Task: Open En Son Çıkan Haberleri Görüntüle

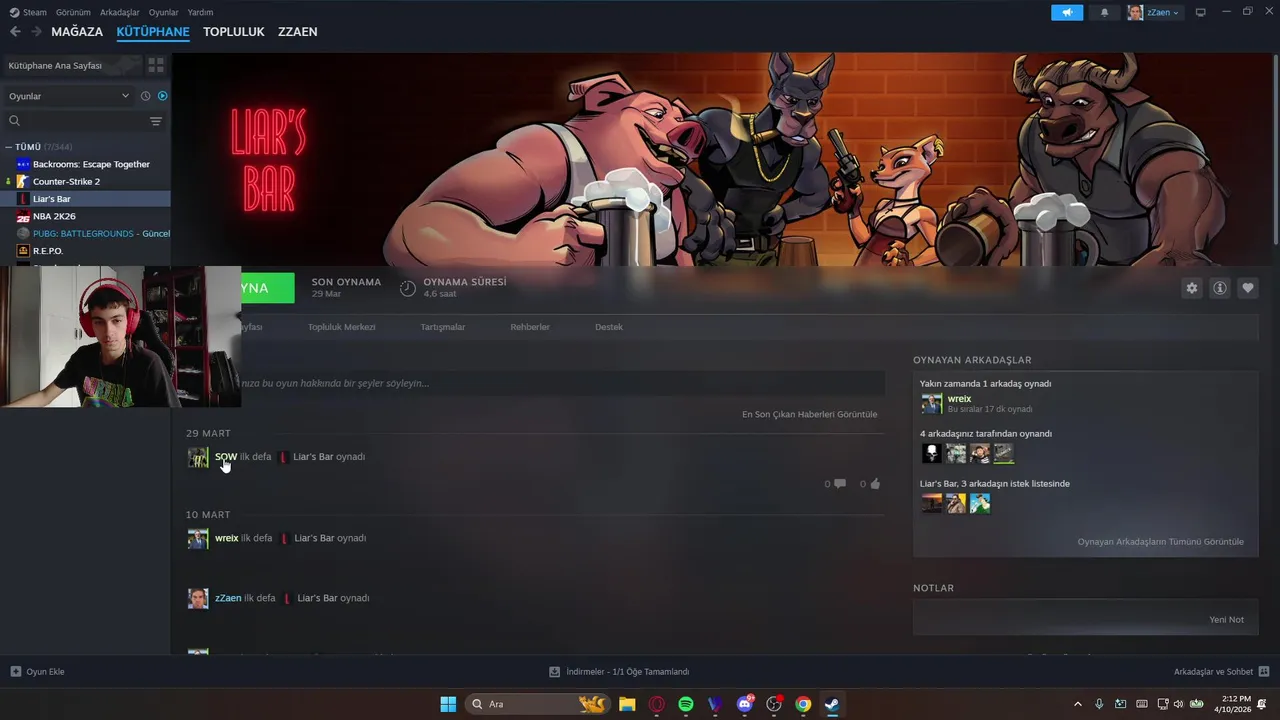Action: pos(809,414)
